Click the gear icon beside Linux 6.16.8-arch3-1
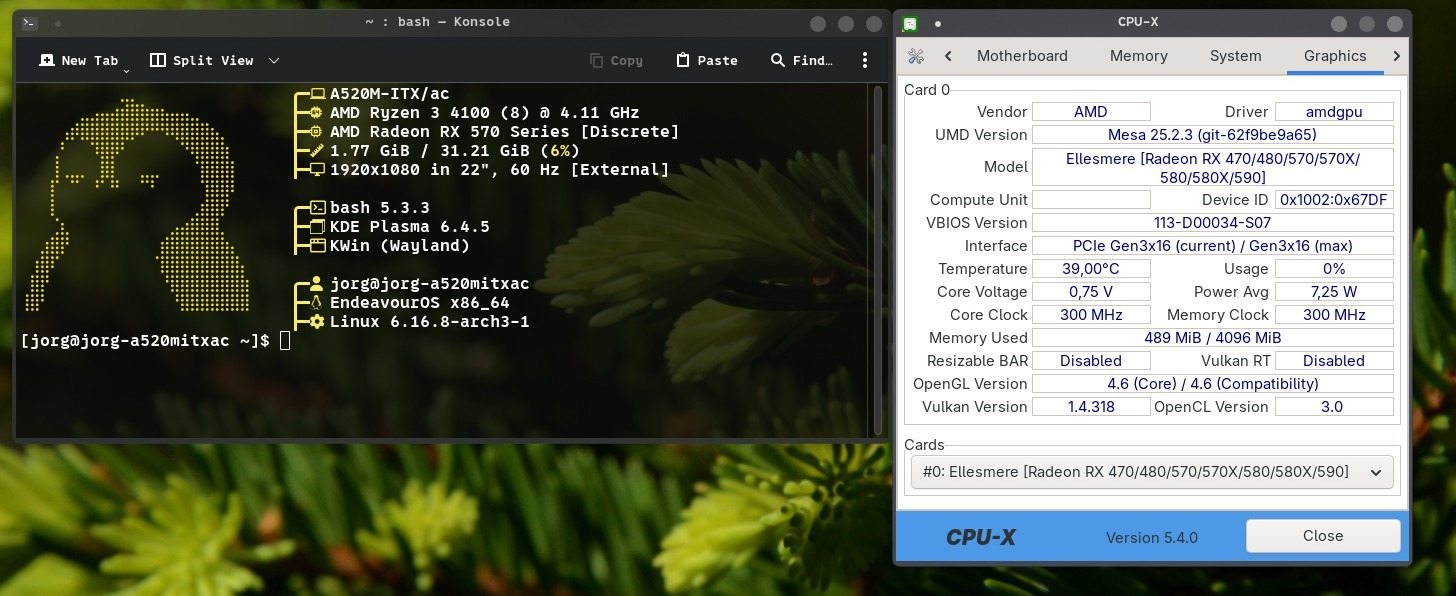Image resolution: width=1456 pixels, height=596 pixels. 317,322
